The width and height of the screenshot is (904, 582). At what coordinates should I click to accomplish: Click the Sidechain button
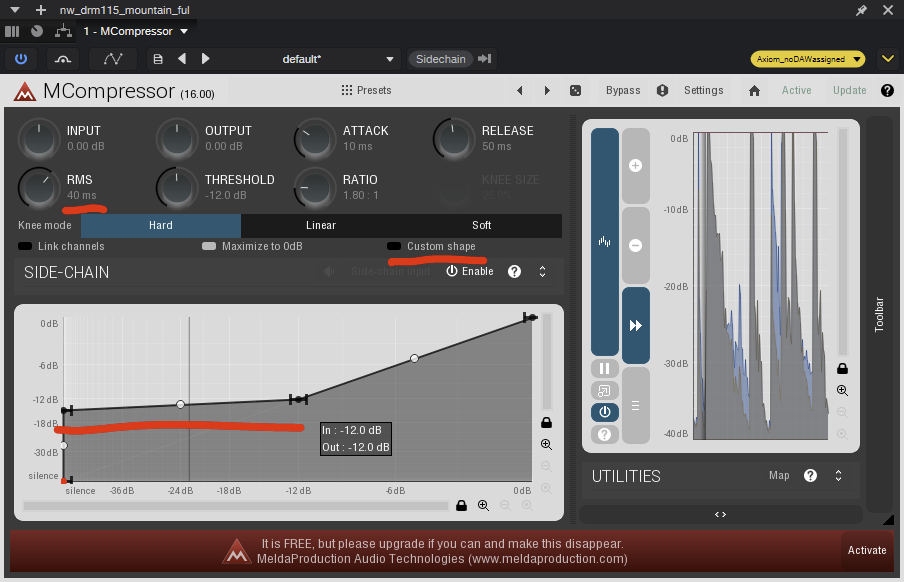point(440,59)
